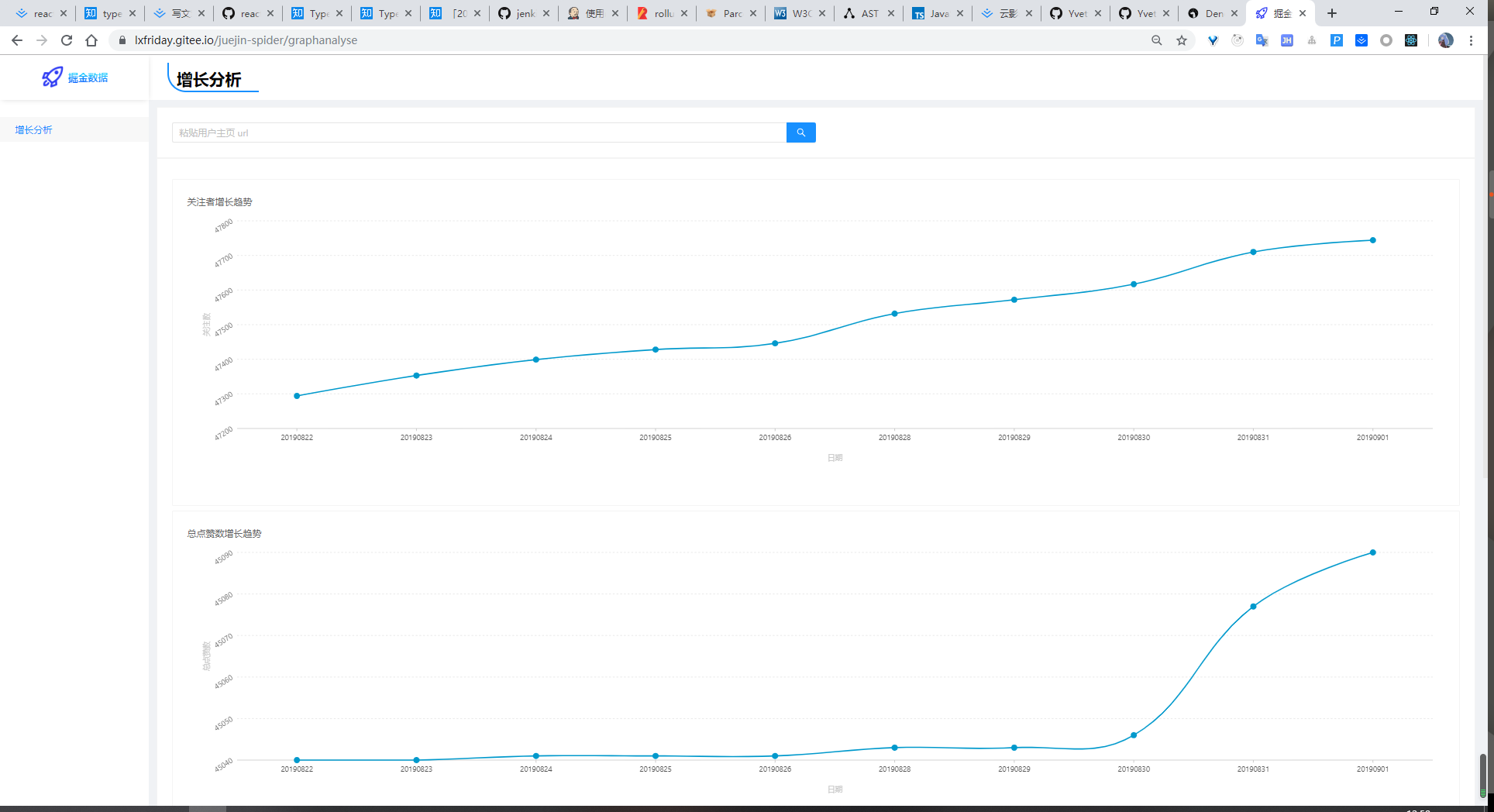1494x812 pixels.
Task: Bookmark this page with the star
Action: [x=1182, y=40]
